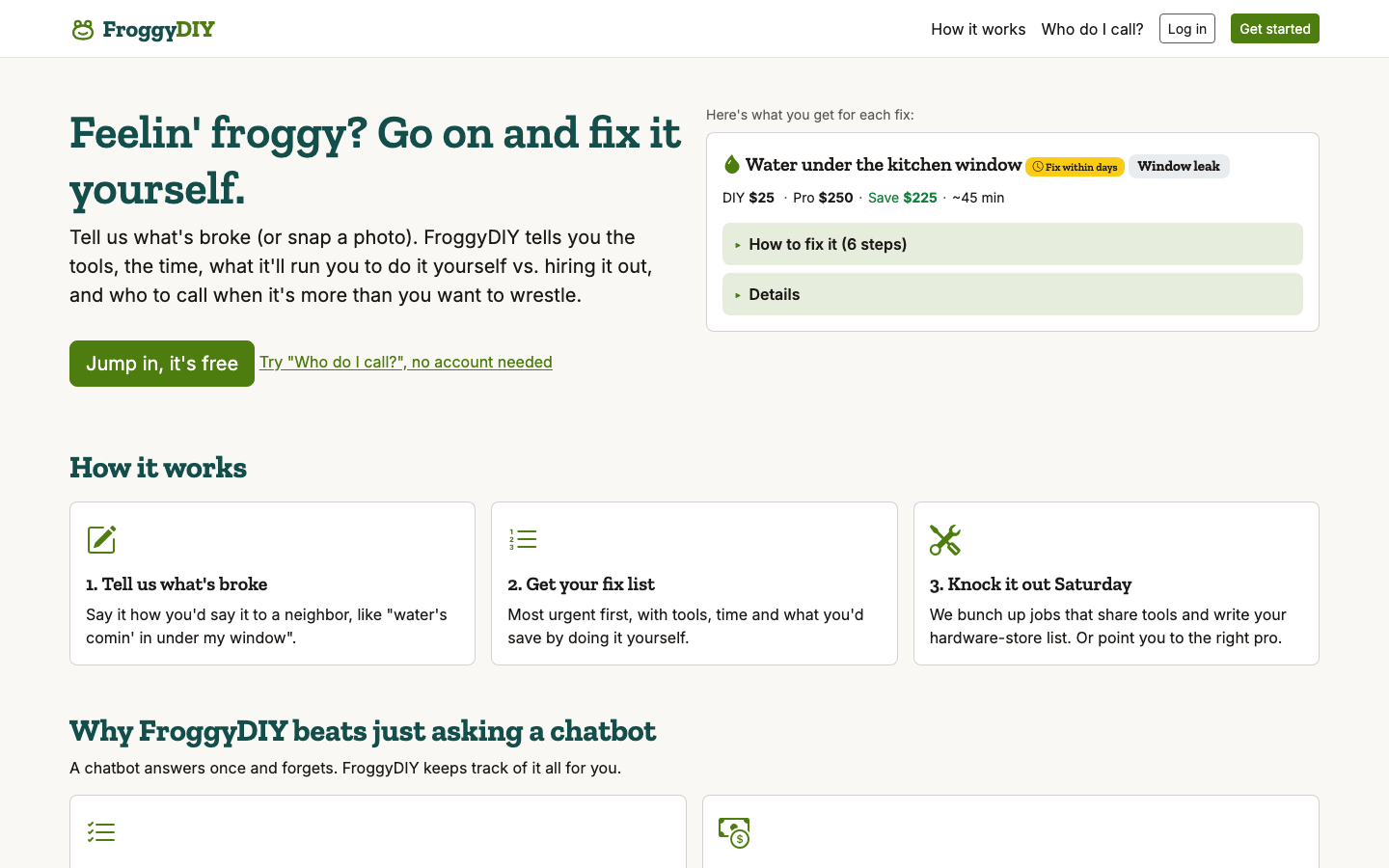Follow the Try "Who do I call?" link
Viewport: 1389px width, 868px height.
pyautogui.click(x=406, y=362)
